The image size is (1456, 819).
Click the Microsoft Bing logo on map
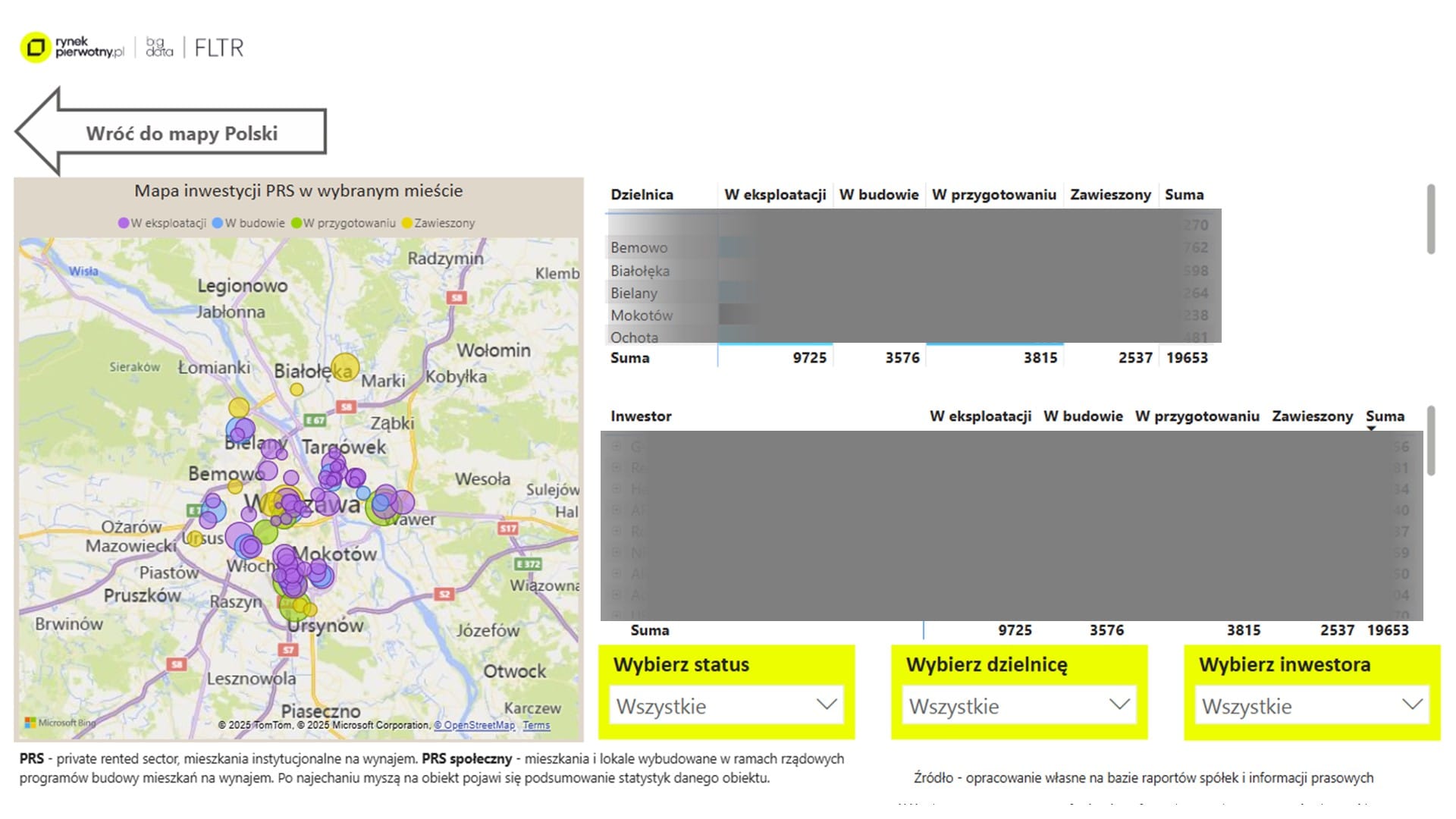pos(60,723)
